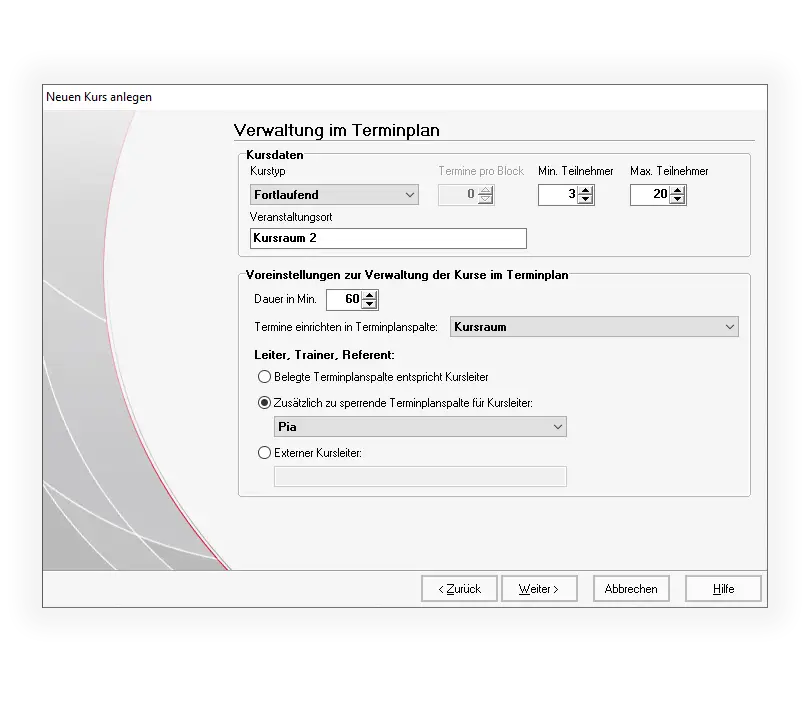Open the Kurstyp dropdown showing Fortlaufend
Viewport: 810px width, 711px height.
(x=334, y=195)
